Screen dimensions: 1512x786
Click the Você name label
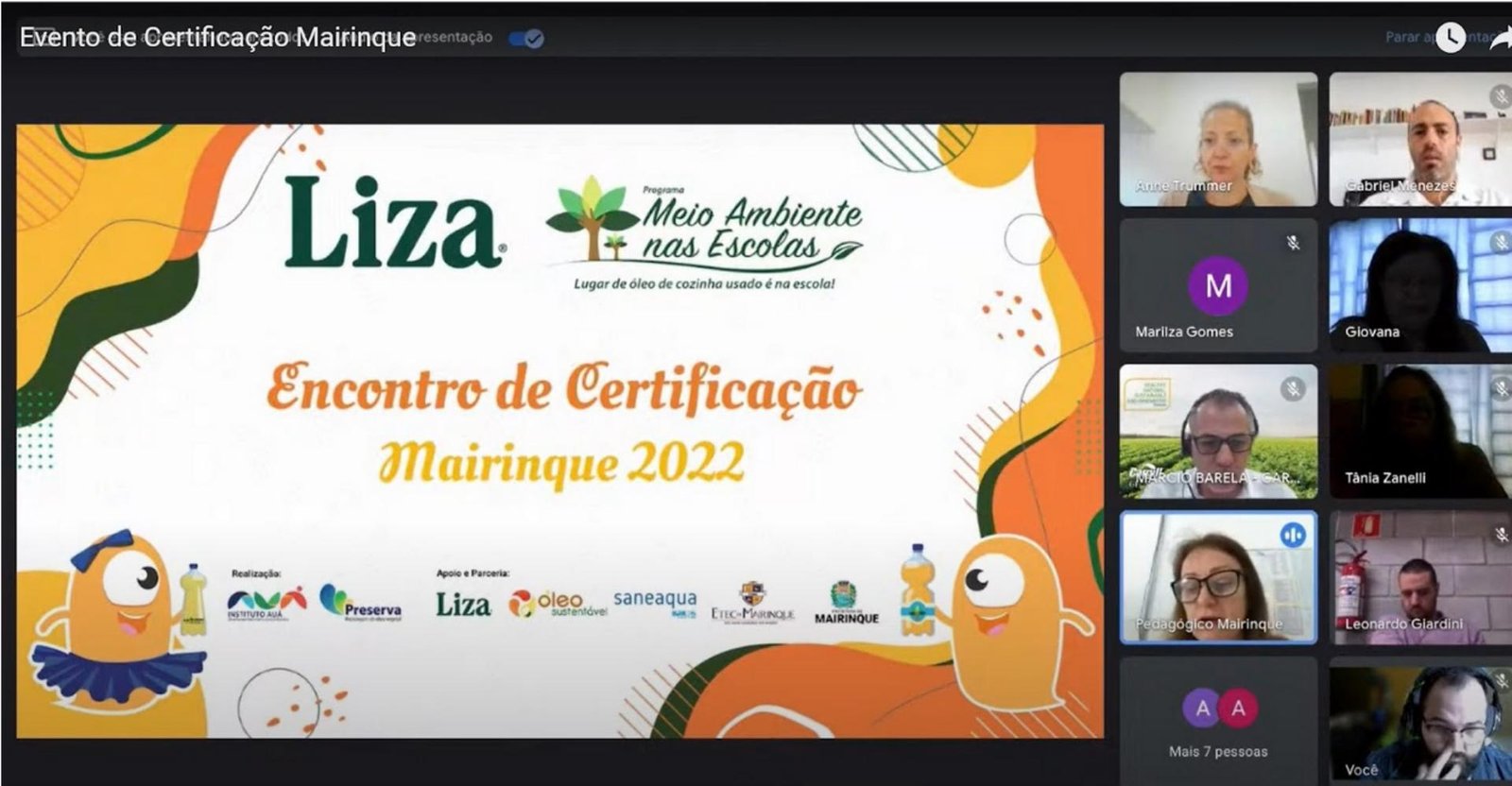[x=1361, y=770]
